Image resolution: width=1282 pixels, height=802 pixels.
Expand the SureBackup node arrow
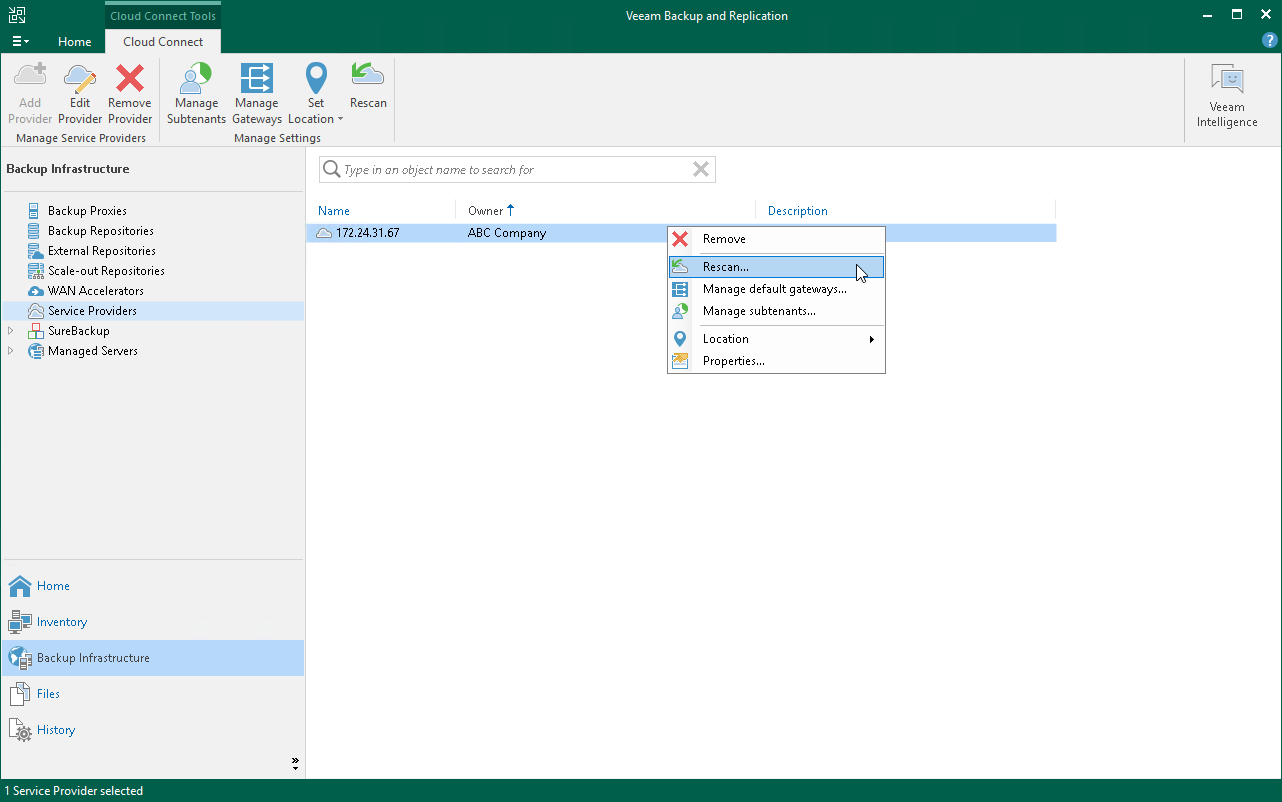[x=11, y=331]
